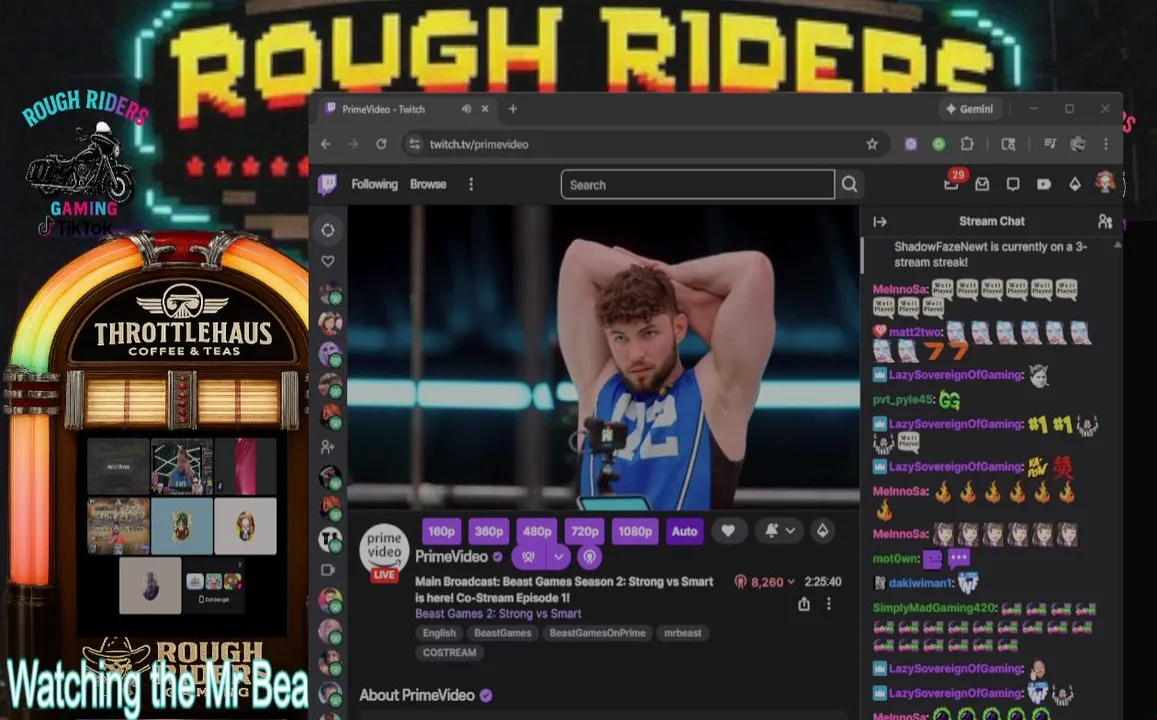Click the Twitch search field
Screen dimensions: 1157x720
coord(697,184)
